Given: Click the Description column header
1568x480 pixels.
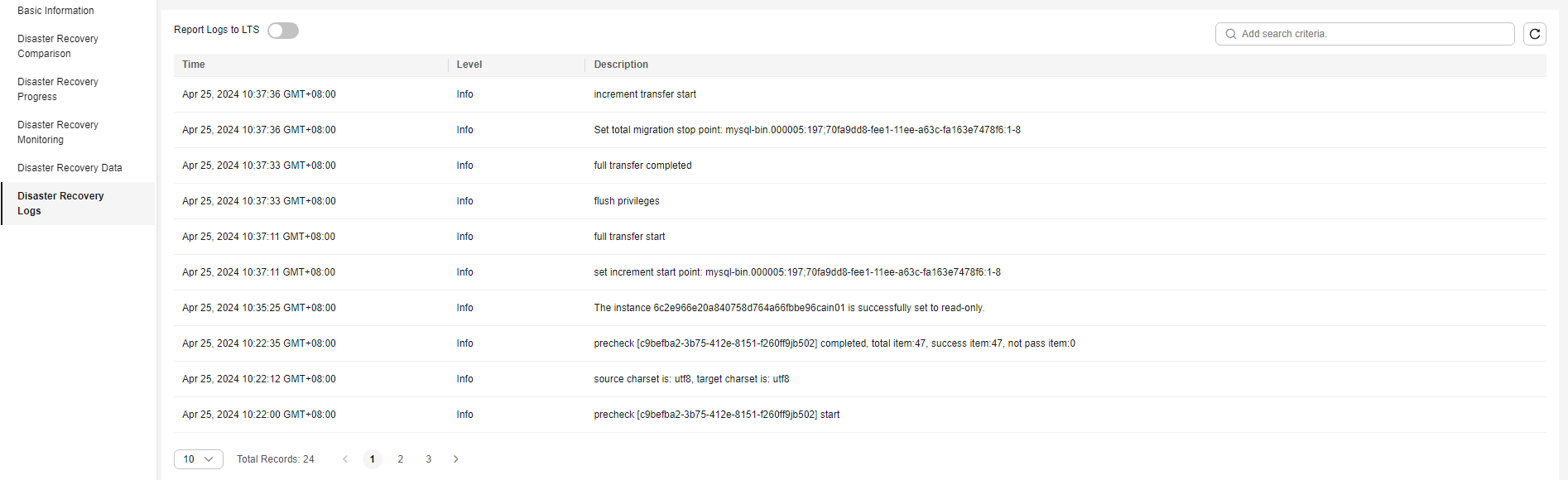Looking at the screenshot, I should pos(621,65).
